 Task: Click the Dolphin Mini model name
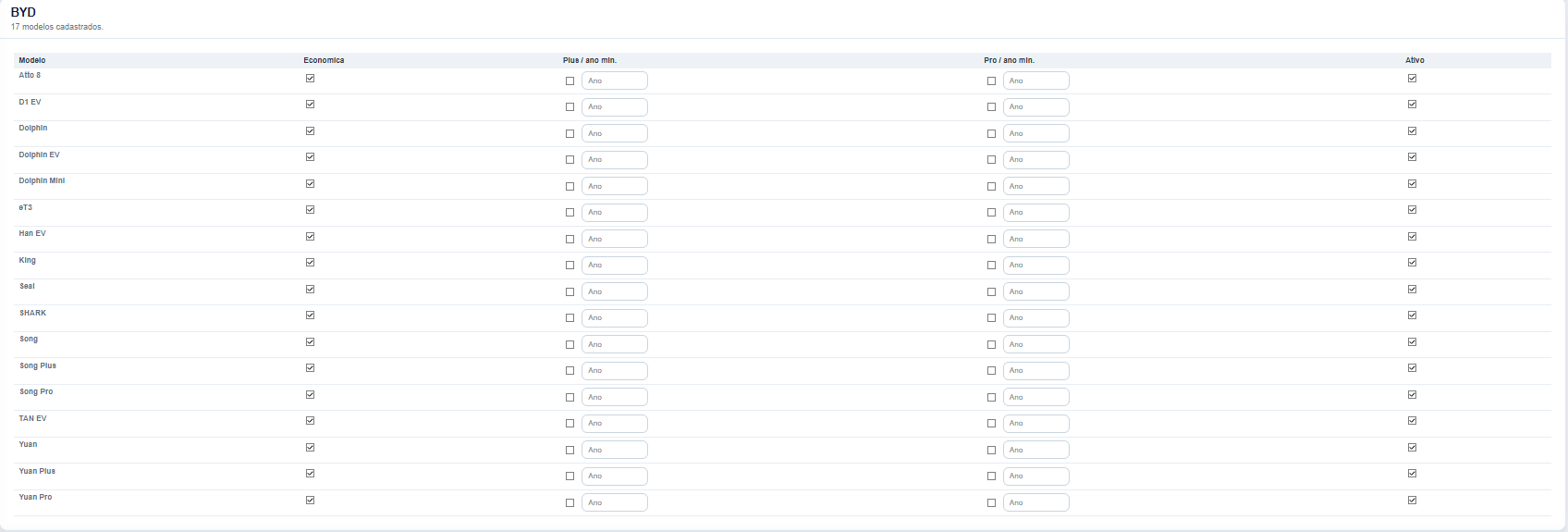[42, 180]
